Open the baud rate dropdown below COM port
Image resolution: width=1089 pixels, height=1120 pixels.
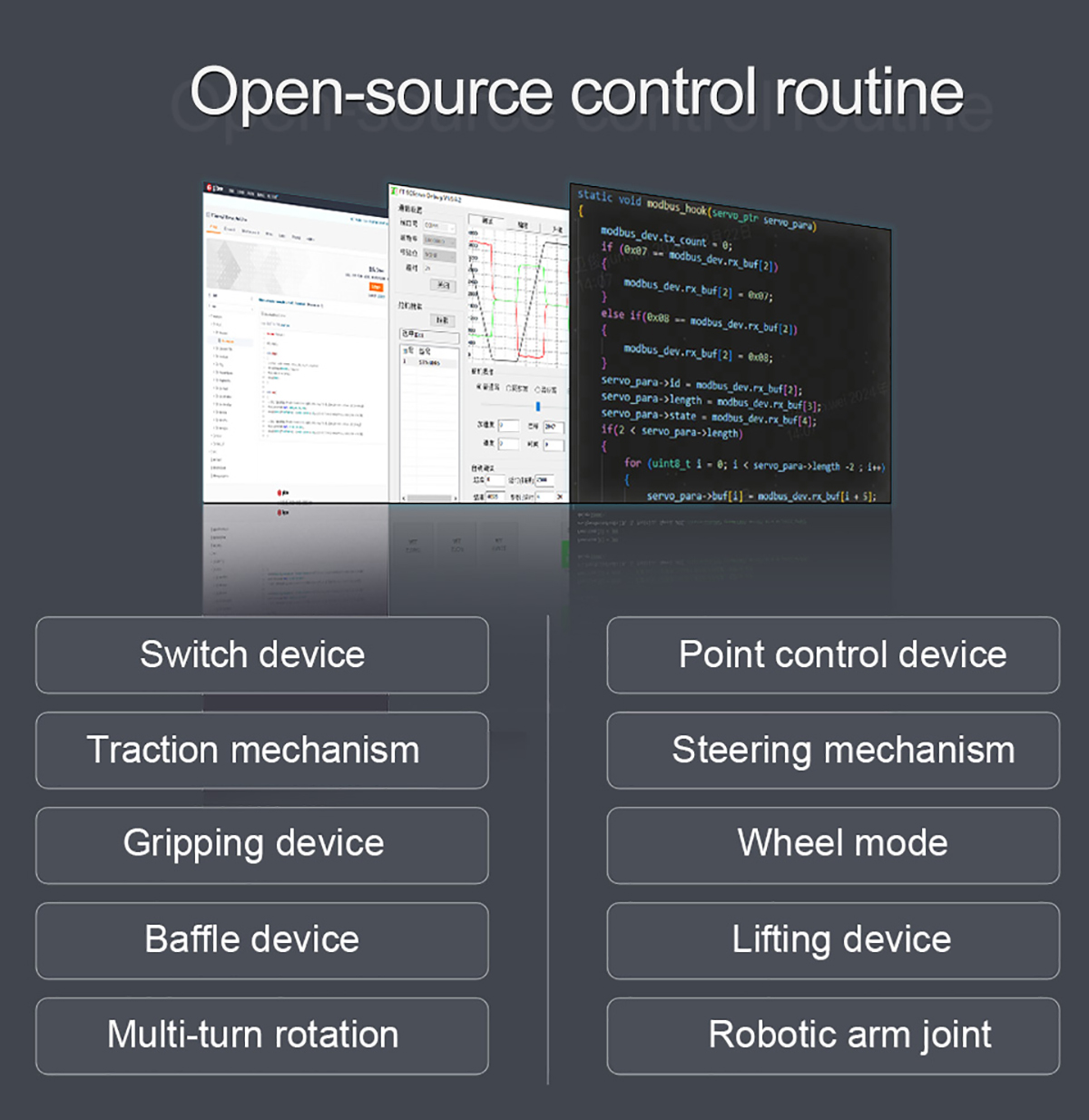point(439,241)
